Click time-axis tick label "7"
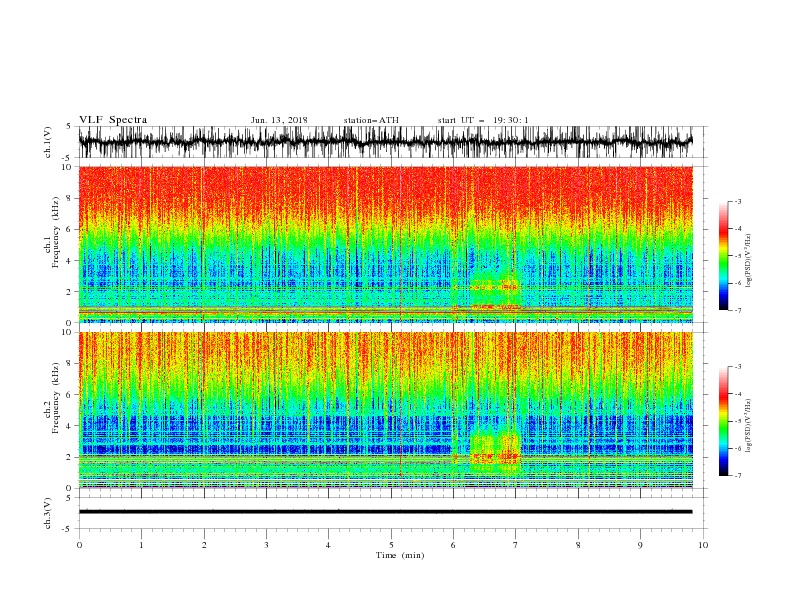The width and height of the screenshot is (792, 612). [x=516, y=545]
